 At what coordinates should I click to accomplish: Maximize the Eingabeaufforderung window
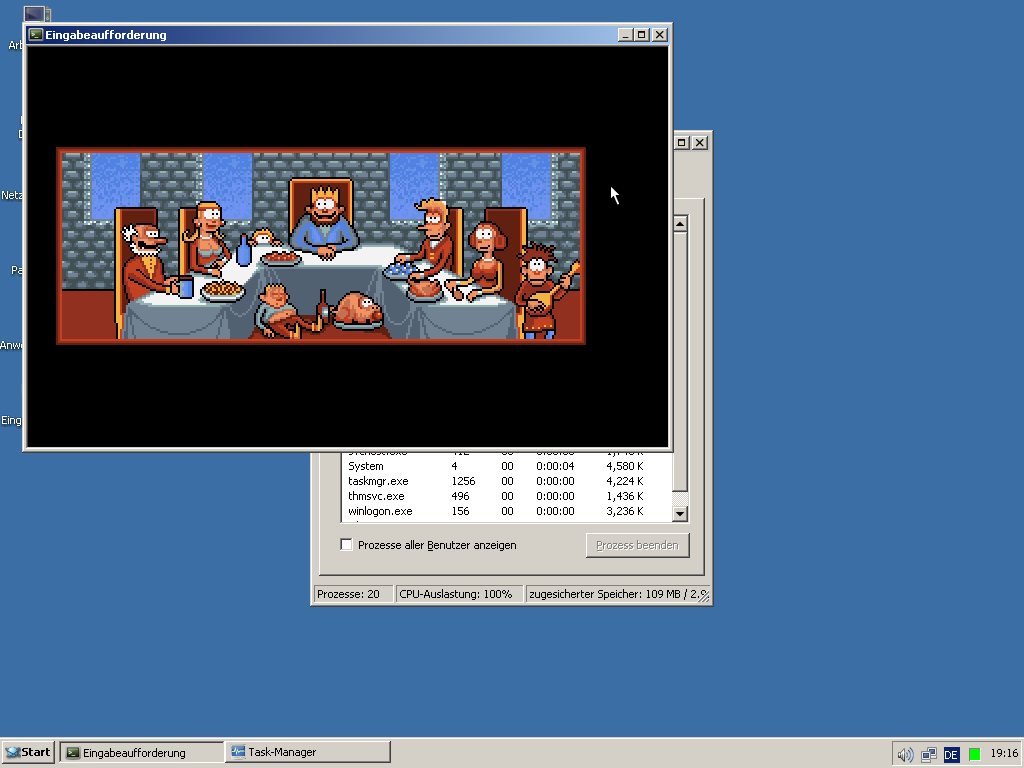(642, 35)
